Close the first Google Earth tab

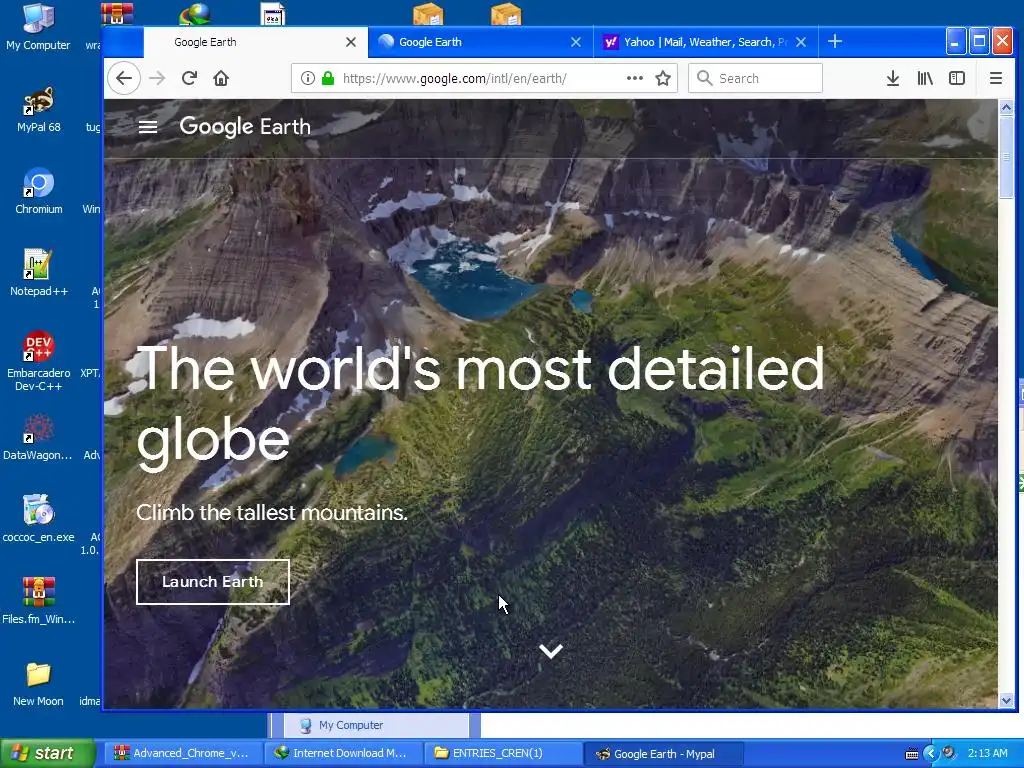pyautogui.click(x=351, y=42)
